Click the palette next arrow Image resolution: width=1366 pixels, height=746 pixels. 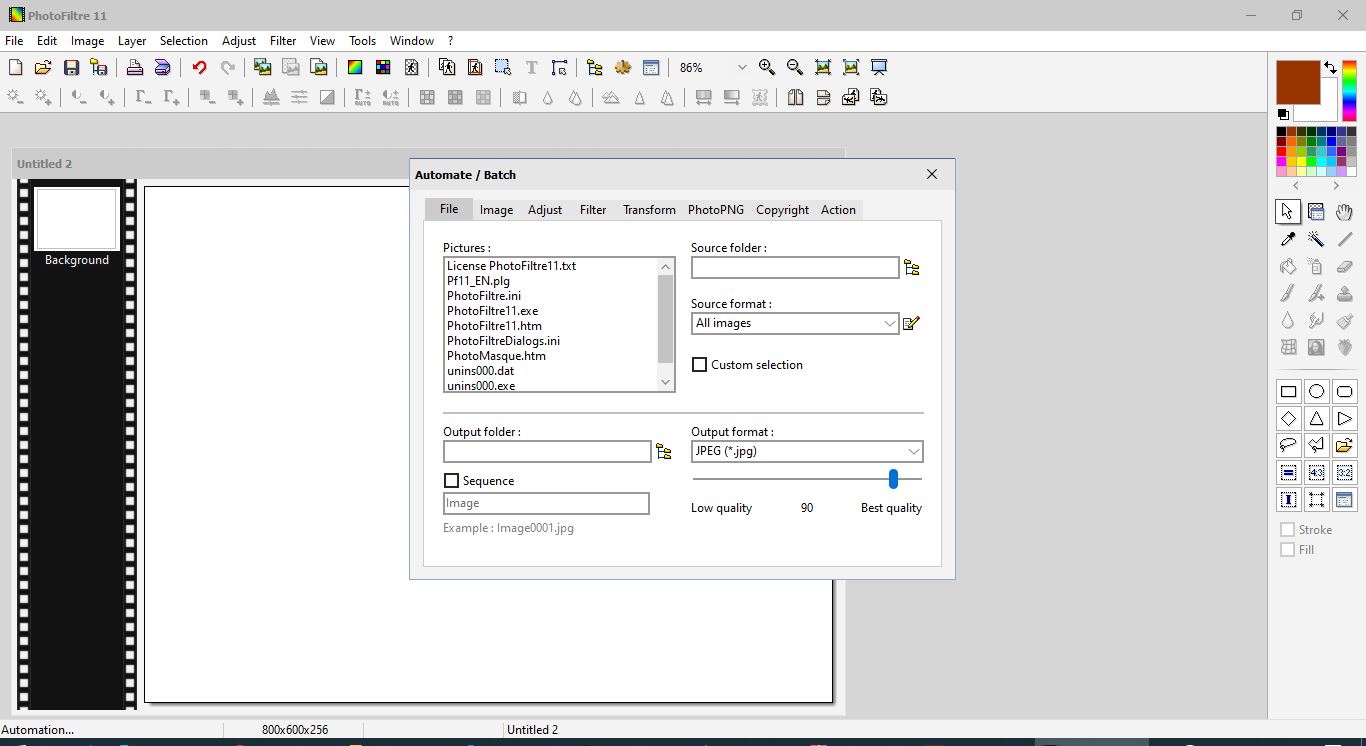(1336, 186)
